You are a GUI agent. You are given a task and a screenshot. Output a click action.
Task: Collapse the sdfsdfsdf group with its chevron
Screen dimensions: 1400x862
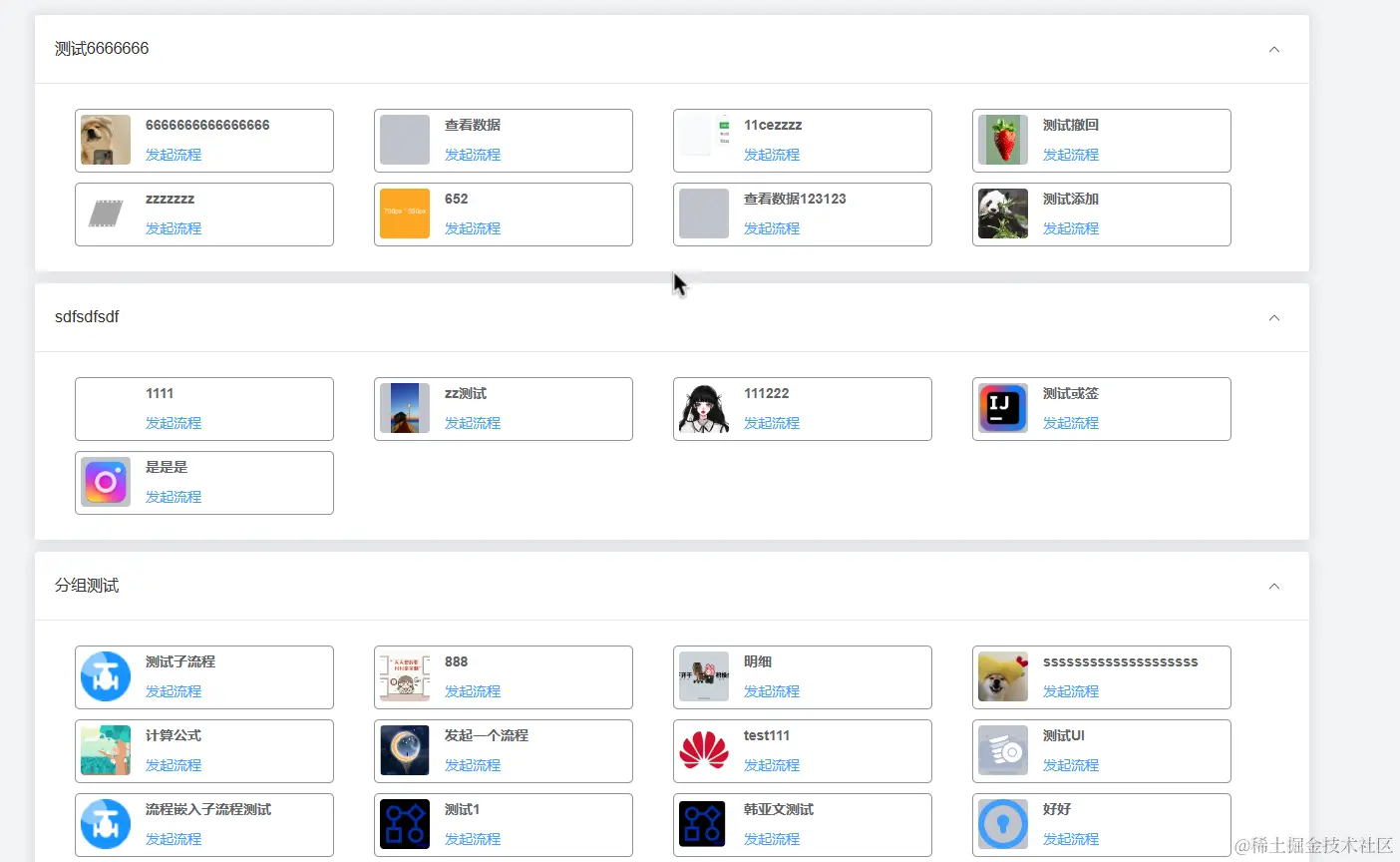pos(1273,317)
